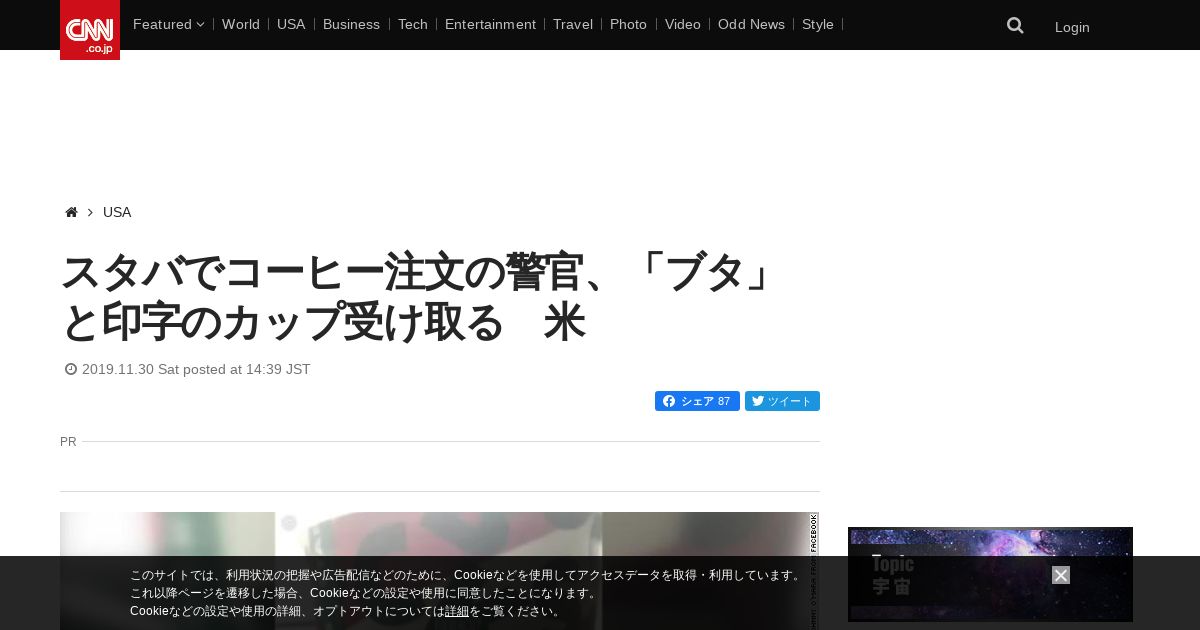
Task: Click the article headline スタバでコーヒー注文の警官
Action: (420, 297)
